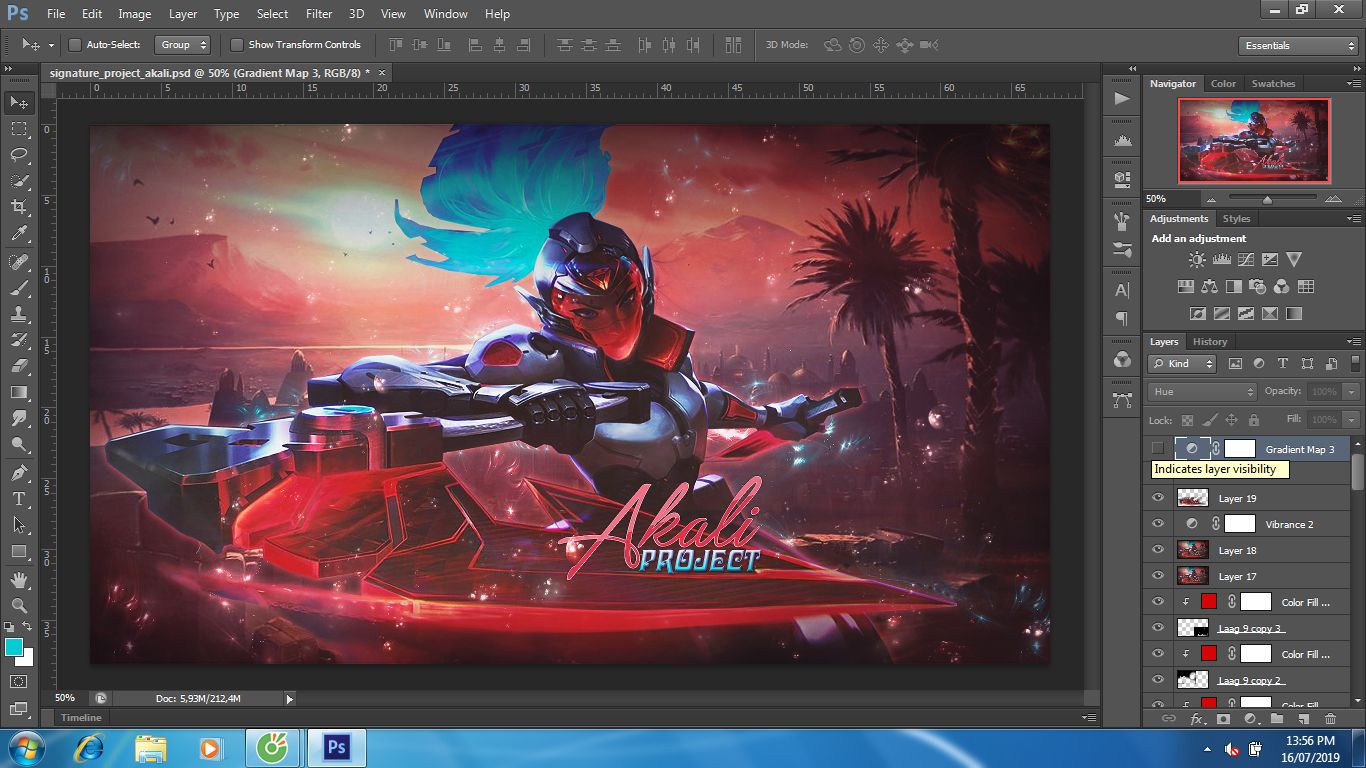This screenshot has height=768, width=1366.
Task: Click the cyan foreground color swatch
Action: pos(14,647)
